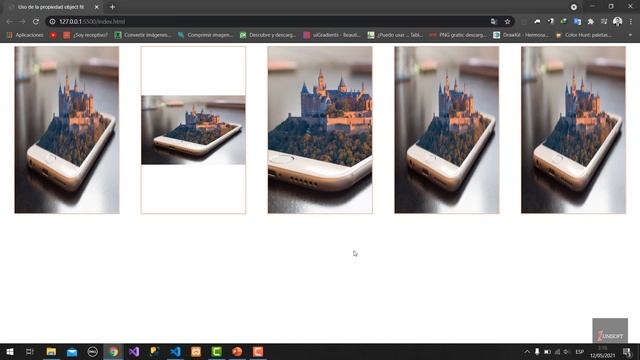Open the clock showing 12/05/2021
The width and height of the screenshot is (640, 360).
click(602, 352)
